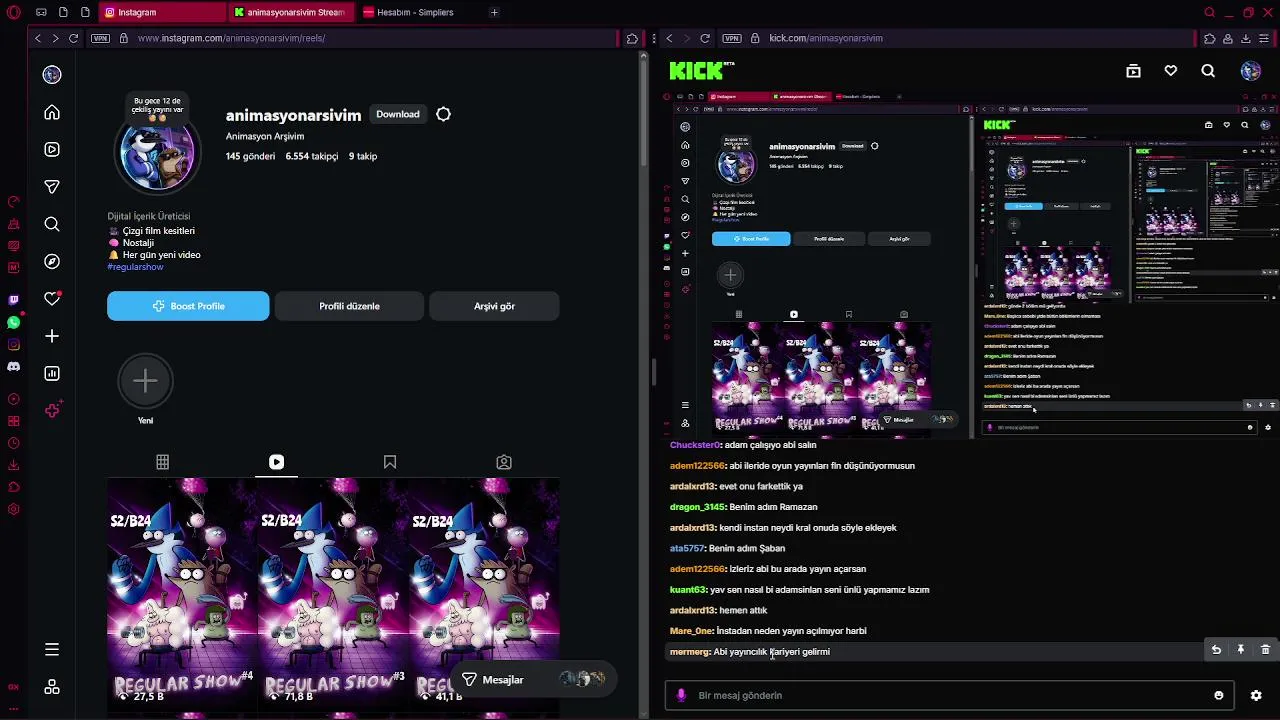
Task: Open Twitch in Opera sidebar
Action: pos(13,300)
